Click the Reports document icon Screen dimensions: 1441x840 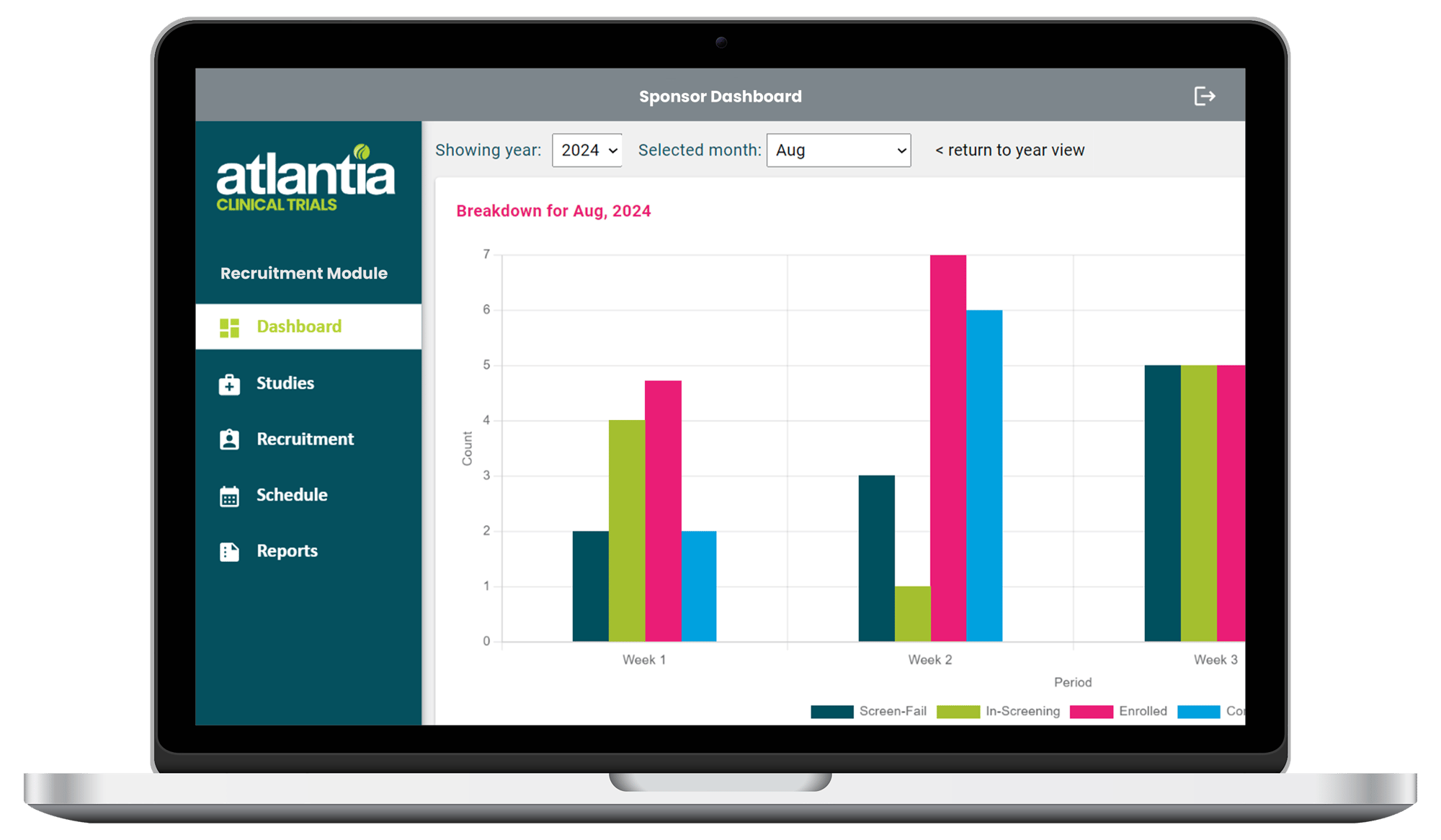click(x=229, y=552)
